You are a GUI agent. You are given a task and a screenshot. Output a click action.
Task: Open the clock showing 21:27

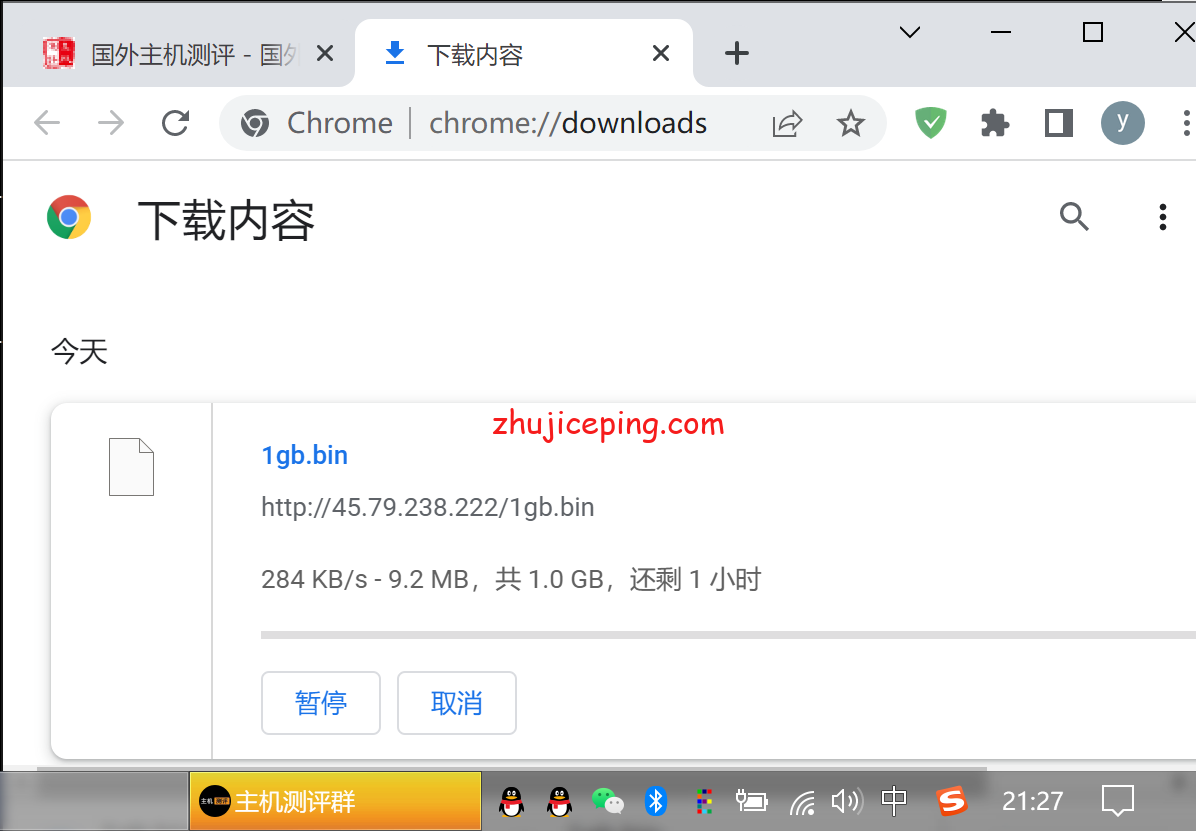[1032, 801]
